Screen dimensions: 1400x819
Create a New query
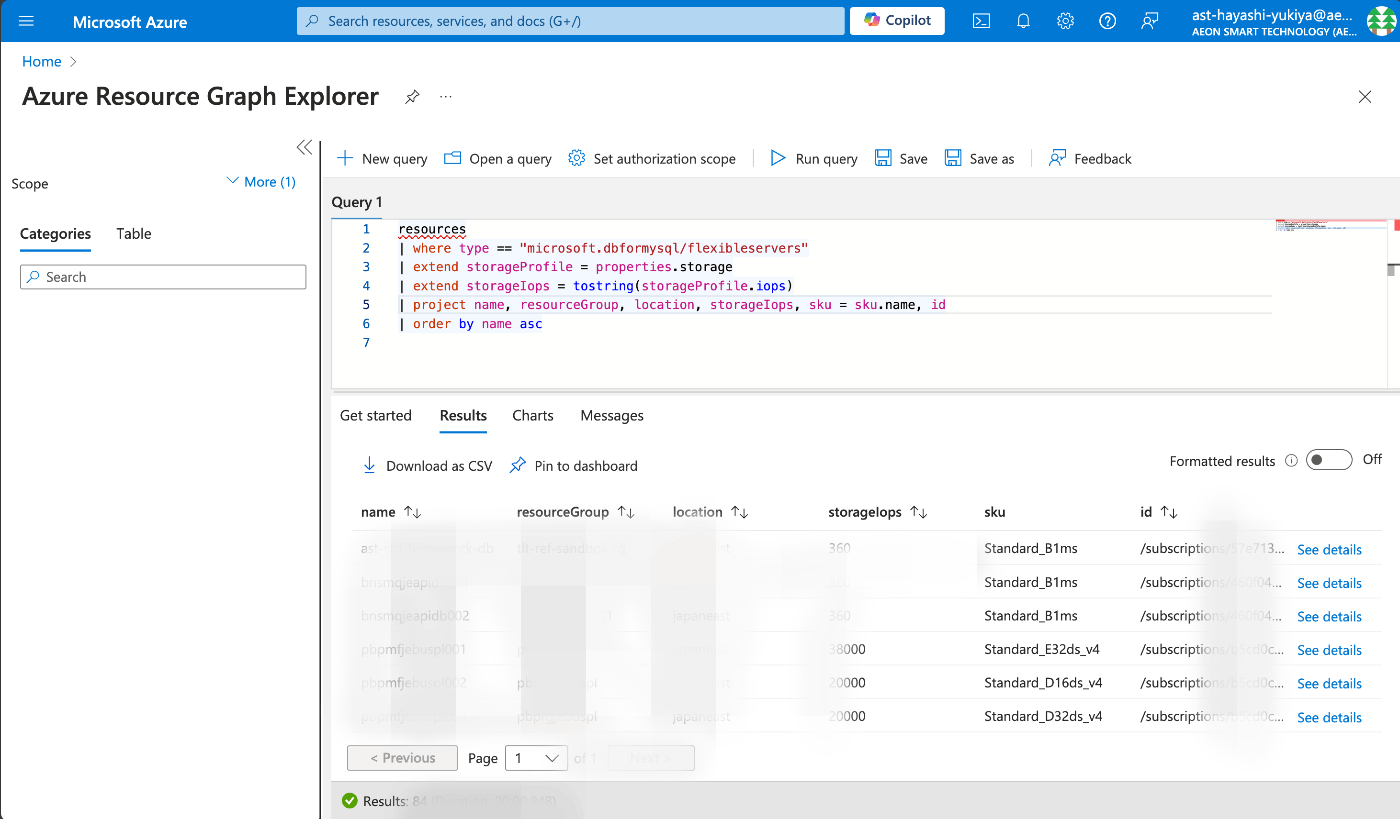pyautogui.click(x=382, y=159)
